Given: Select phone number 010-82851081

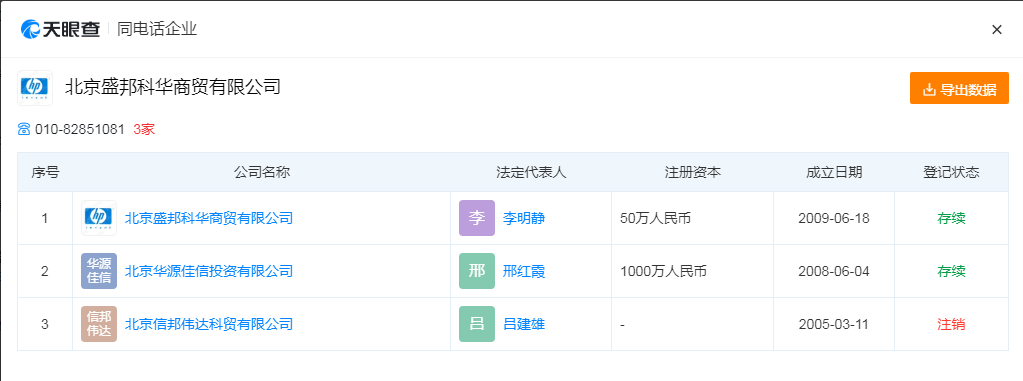Looking at the screenshot, I should [80, 129].
